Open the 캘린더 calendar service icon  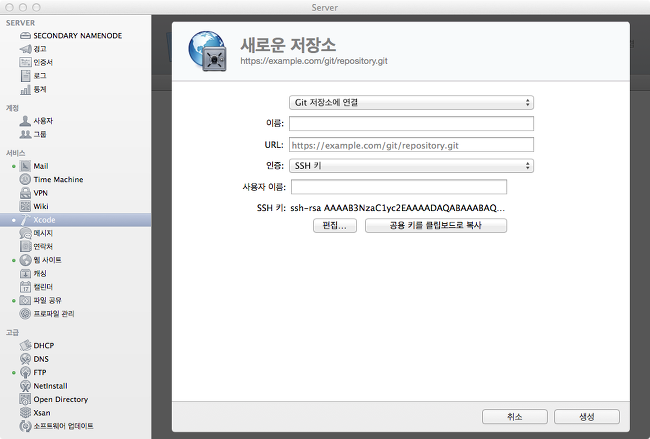pos(25,287)
